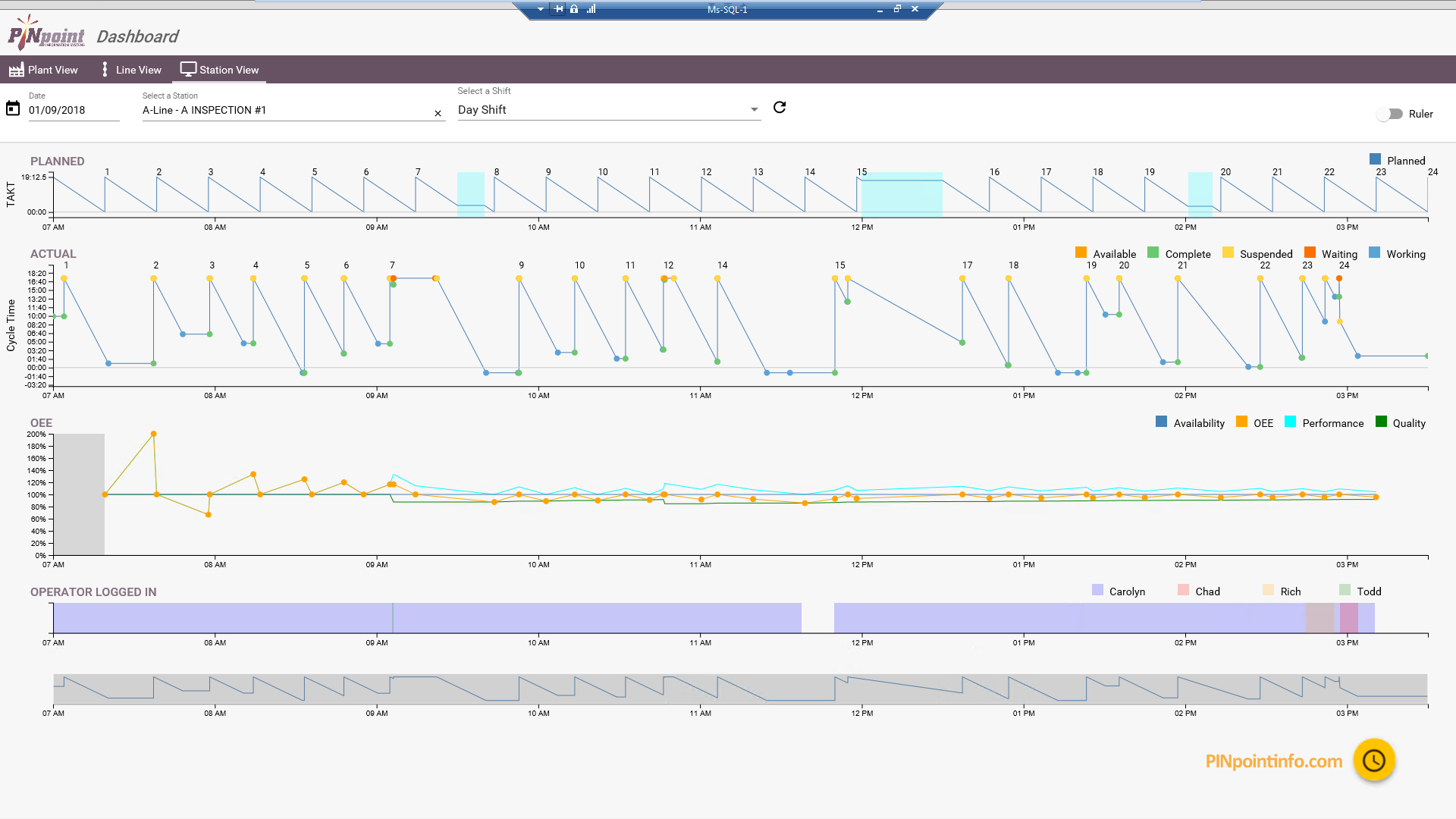Switch to the Plant View tab
Screen dimensions: 1456x819
pyautogui.click(x=52, y=69)
